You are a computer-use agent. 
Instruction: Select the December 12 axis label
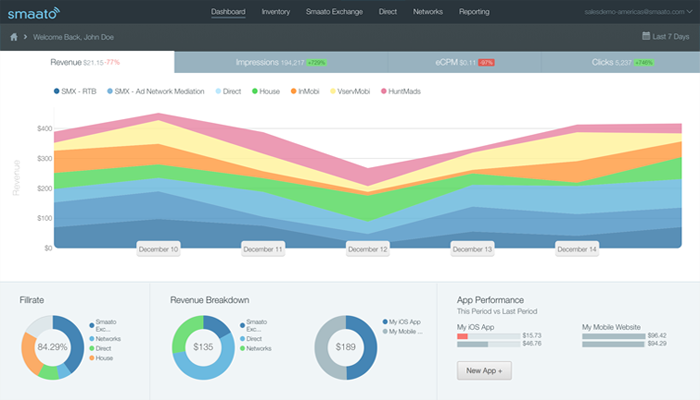[x=368, y=249]
